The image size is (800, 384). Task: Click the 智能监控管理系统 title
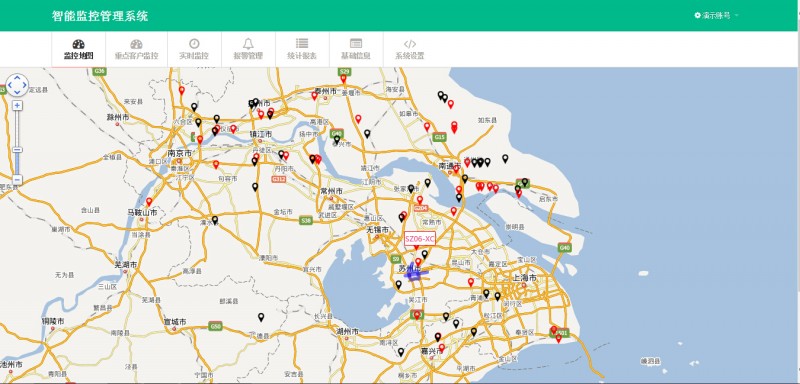100,16
